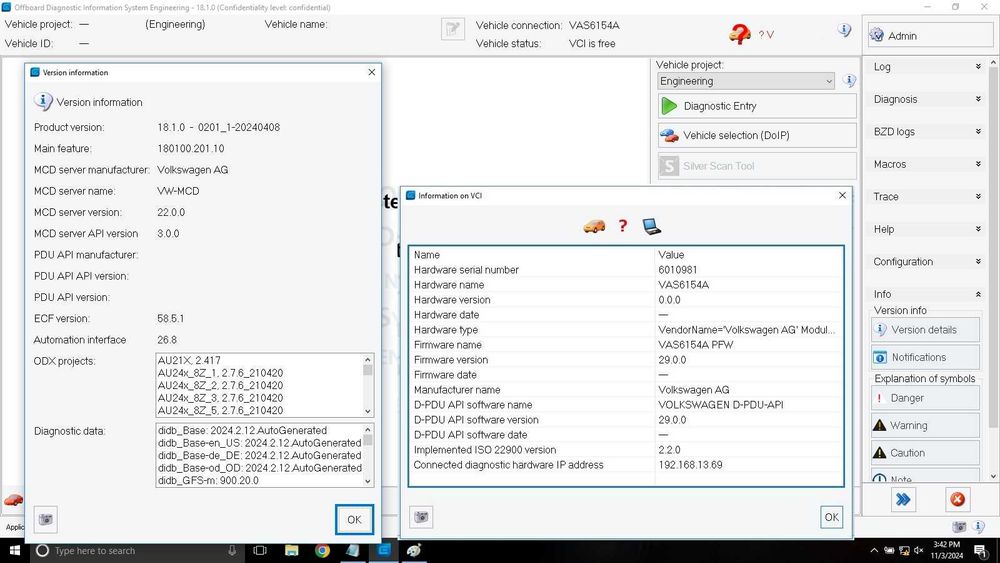Click OK in Information on VCI dialog
The width and height of the screenshot is (1000, 563).
click(832, 517)
